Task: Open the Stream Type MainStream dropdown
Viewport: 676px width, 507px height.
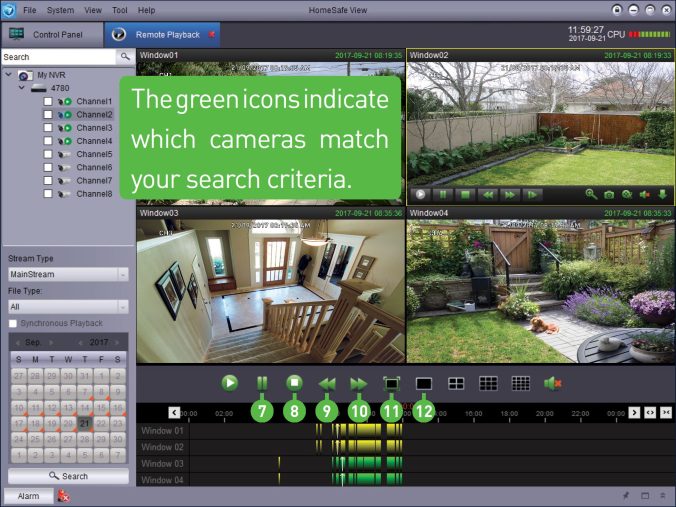Action: 67,274
